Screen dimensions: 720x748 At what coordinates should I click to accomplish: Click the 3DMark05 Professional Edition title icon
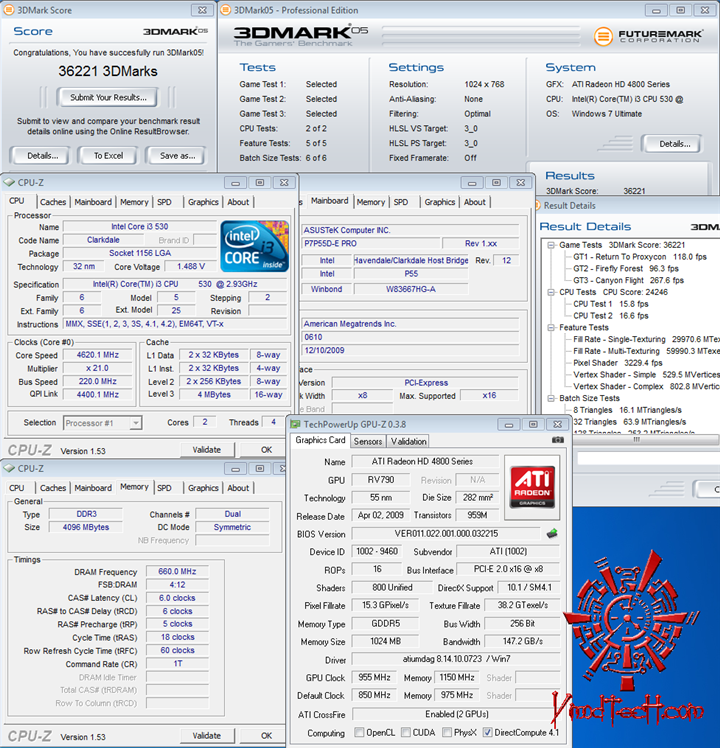click(226, 10)
